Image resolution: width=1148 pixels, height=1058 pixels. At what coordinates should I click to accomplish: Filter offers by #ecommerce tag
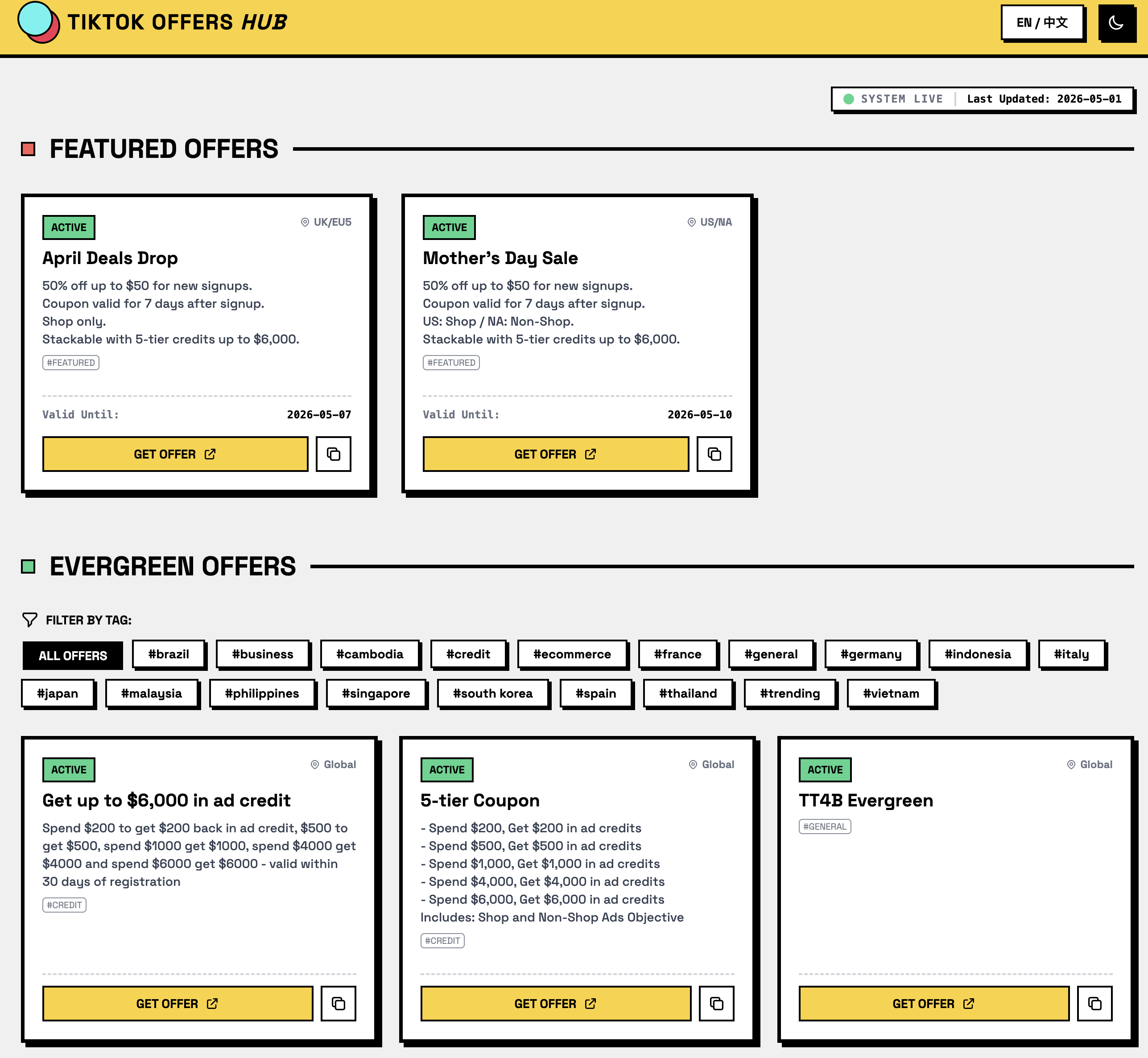[x=572, y=654]
